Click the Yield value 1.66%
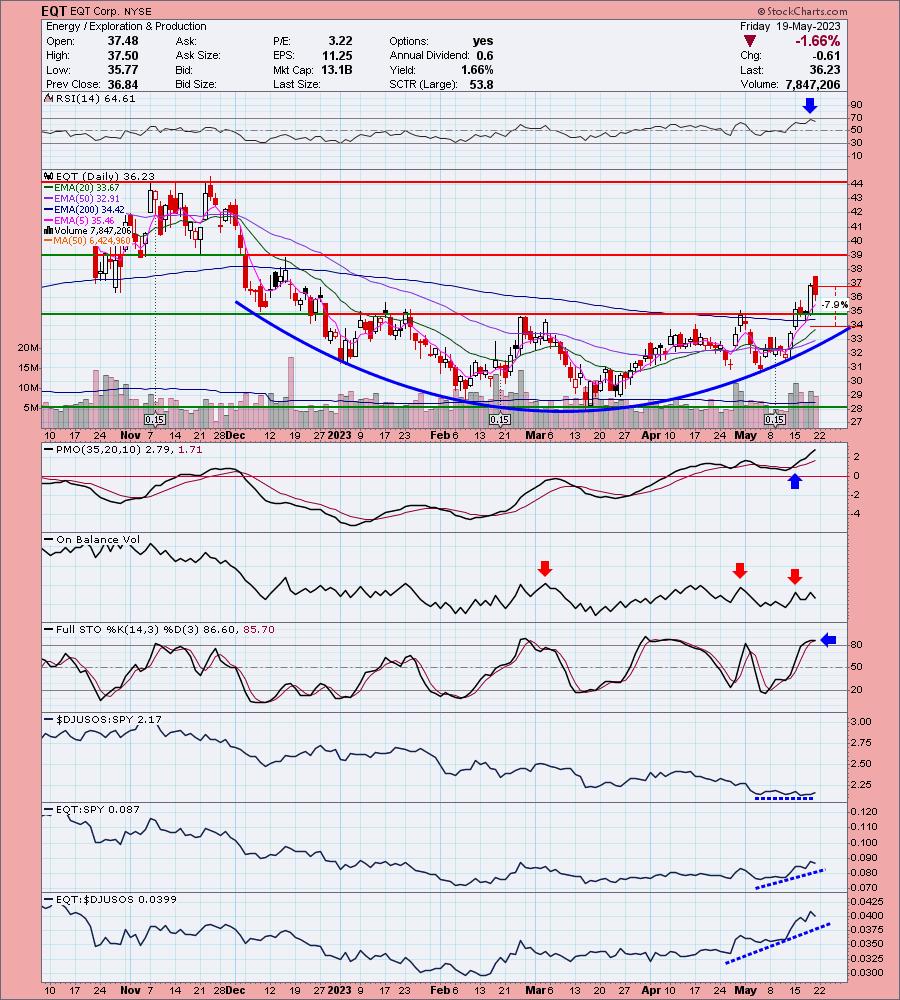Viewport: 900px width, 1000px height. [477, 70]
